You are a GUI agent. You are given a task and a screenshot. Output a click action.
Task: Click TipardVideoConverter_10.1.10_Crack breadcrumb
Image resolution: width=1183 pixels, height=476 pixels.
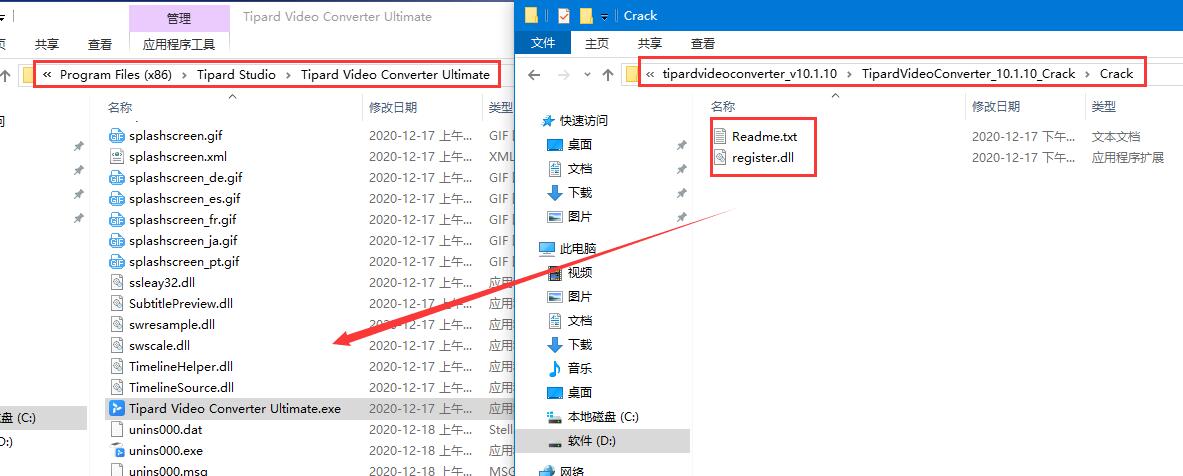coord(969,74)
